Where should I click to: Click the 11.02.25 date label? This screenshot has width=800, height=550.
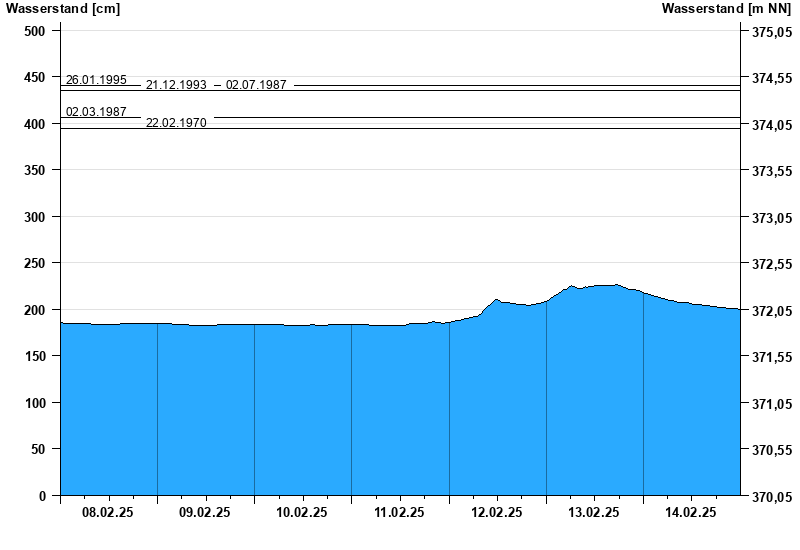pos(399,512)
